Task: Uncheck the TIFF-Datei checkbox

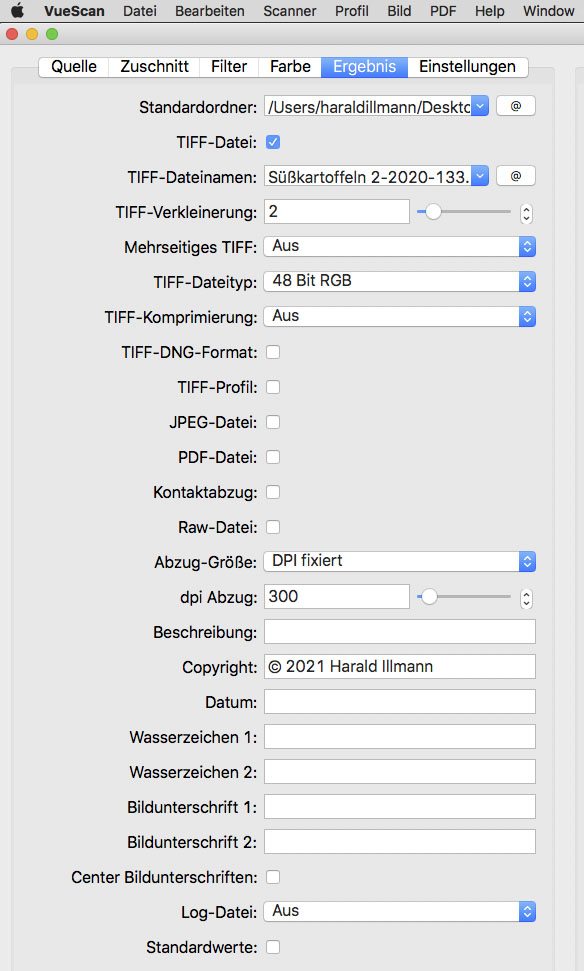Action: (x=273, y=142)
